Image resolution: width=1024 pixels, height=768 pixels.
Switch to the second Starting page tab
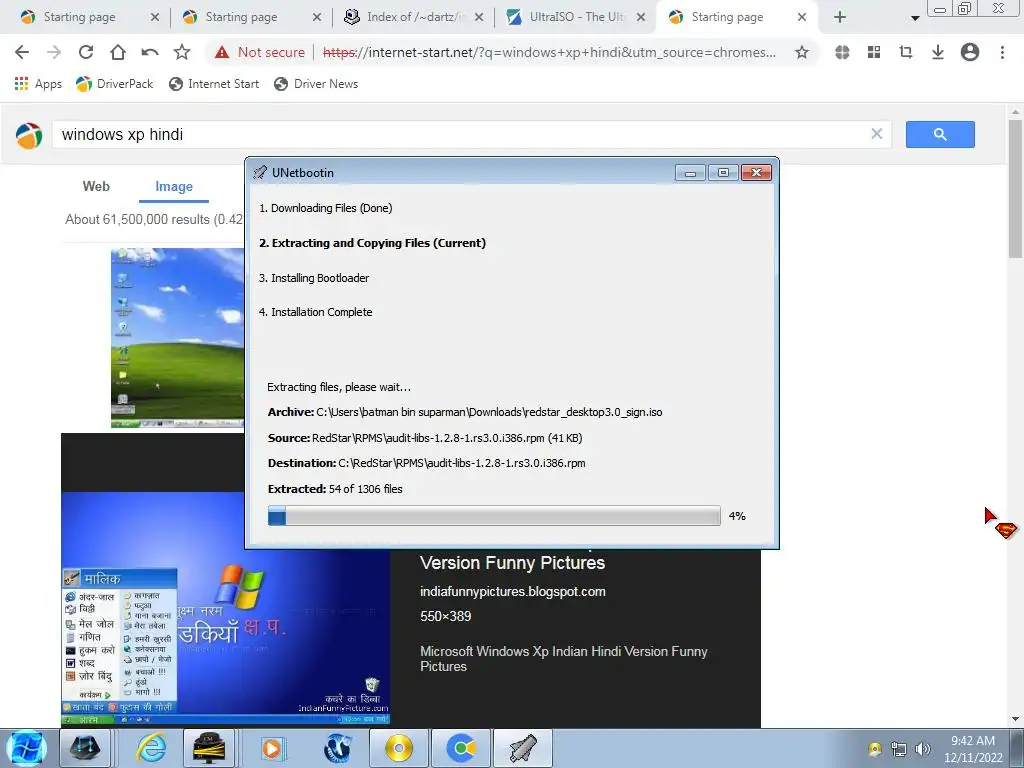(x=240, y=17)
